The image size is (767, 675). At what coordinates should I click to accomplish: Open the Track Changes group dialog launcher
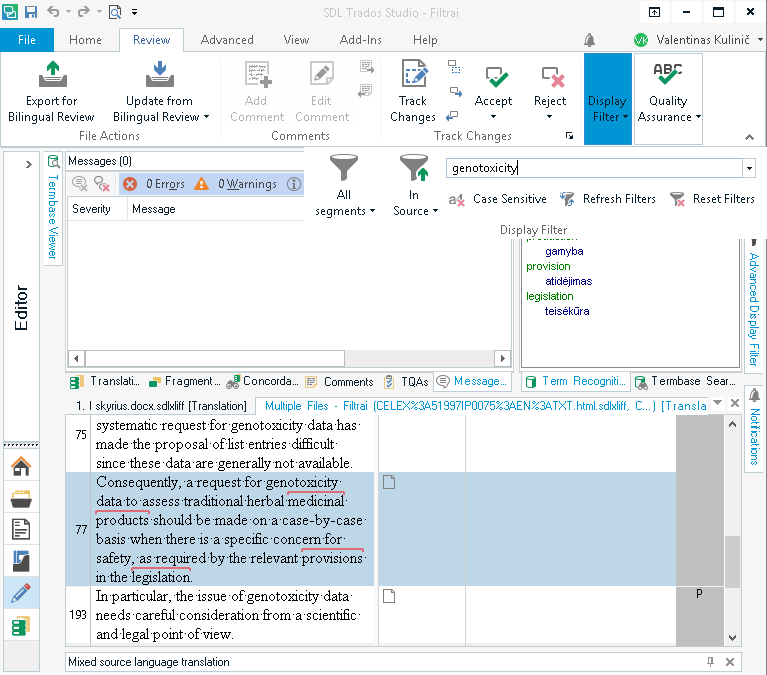569,136
